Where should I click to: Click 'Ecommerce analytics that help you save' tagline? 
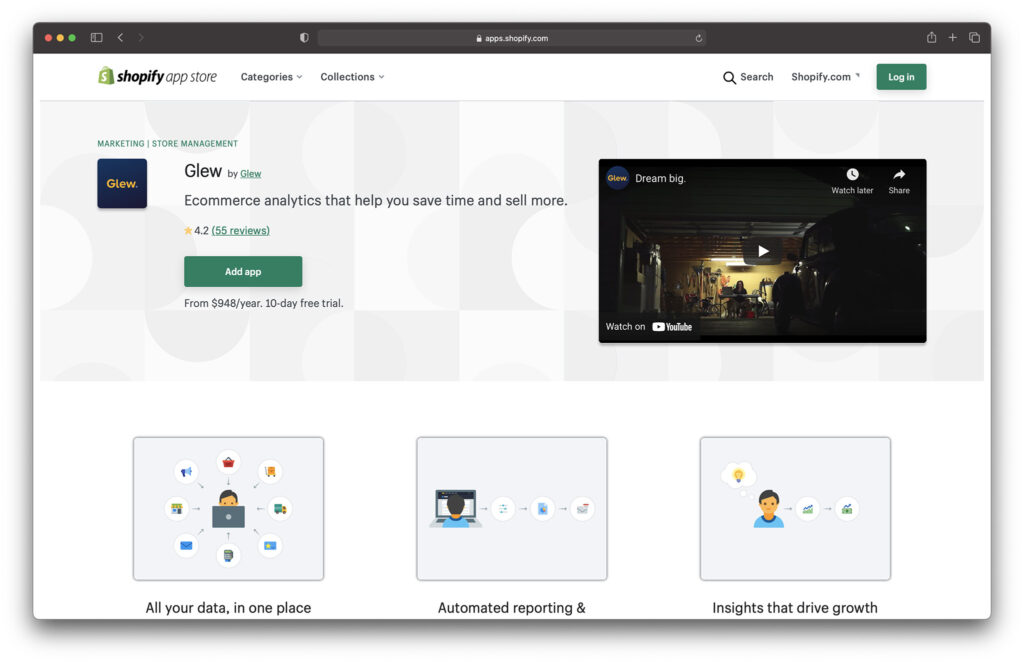pos(376,201)
